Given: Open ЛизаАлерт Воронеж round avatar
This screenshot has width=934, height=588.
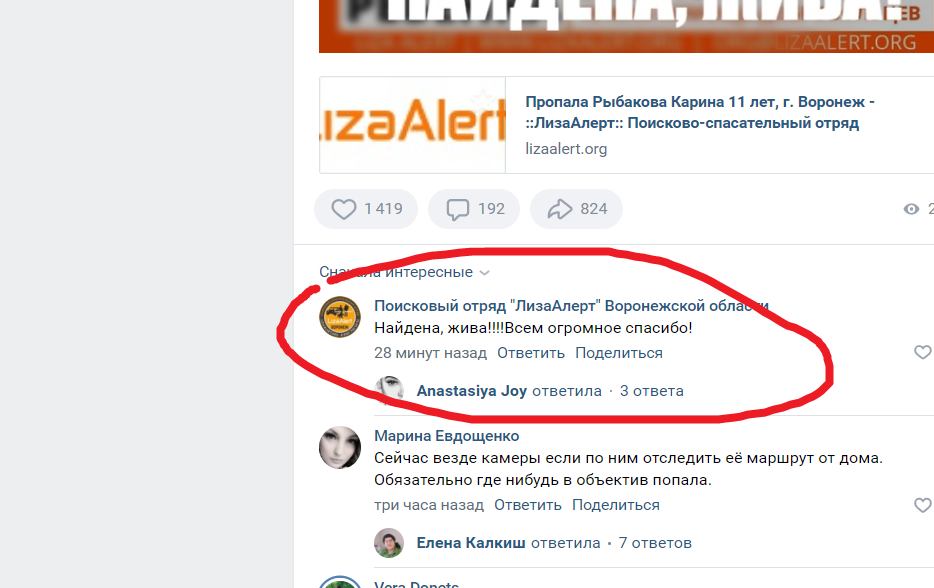Looking at the screenshot, I should pos(340,317).
